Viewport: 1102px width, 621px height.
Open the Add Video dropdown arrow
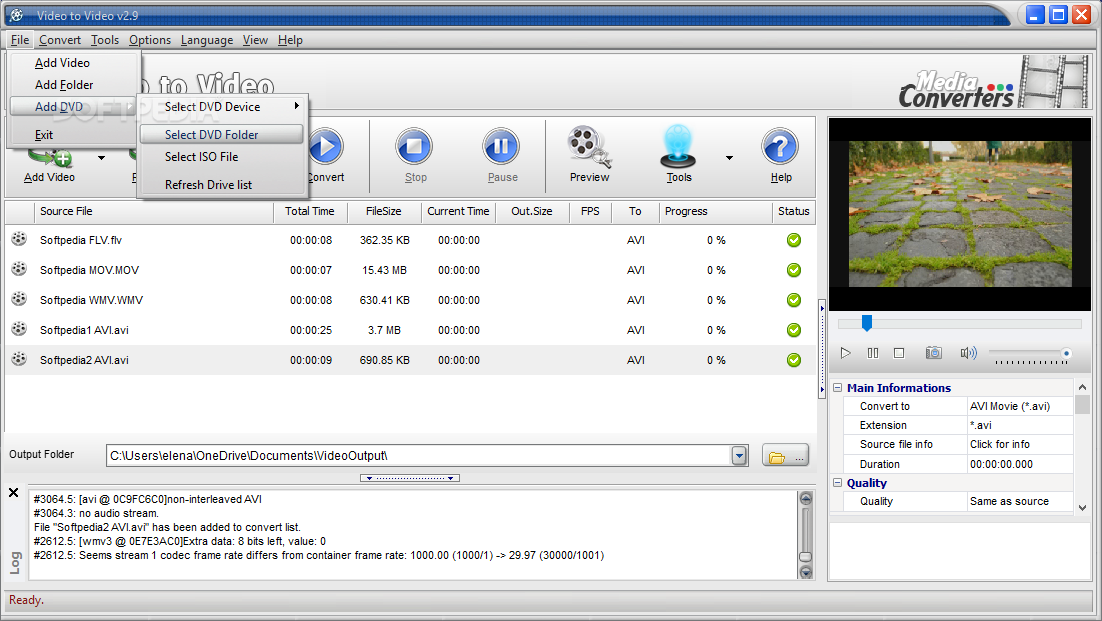click(102, 158)
